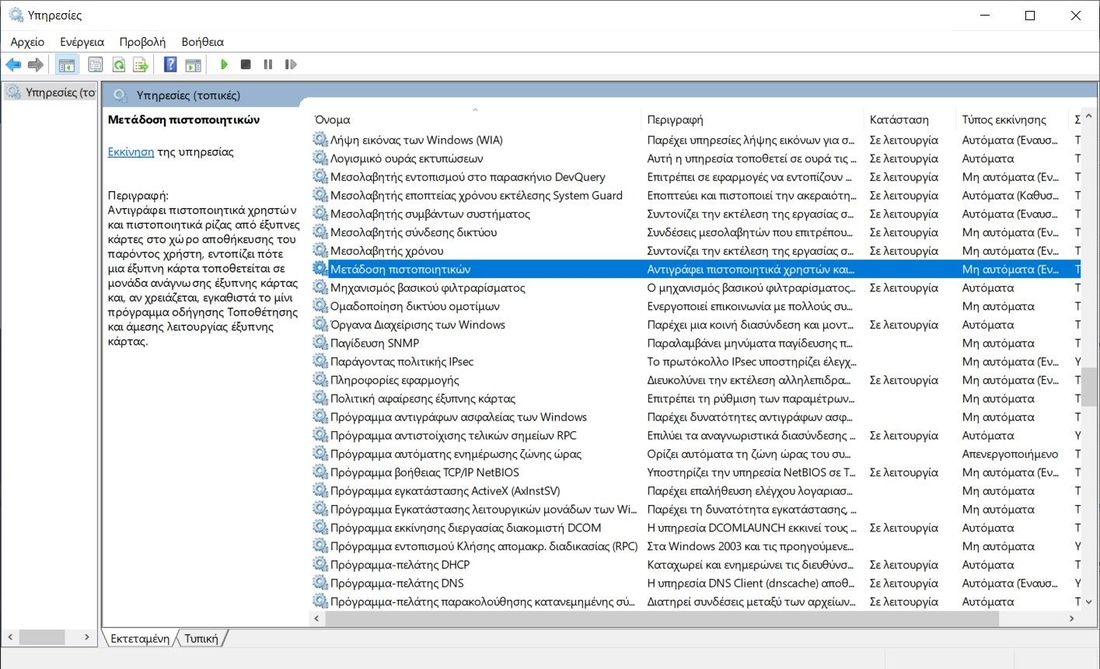Select Πρόγραμμα-πελάτης παρακολούθησης κατανεμημένης service
Image resolution: width=1100 pixels, height=669 pixels.
coord(483,601)
